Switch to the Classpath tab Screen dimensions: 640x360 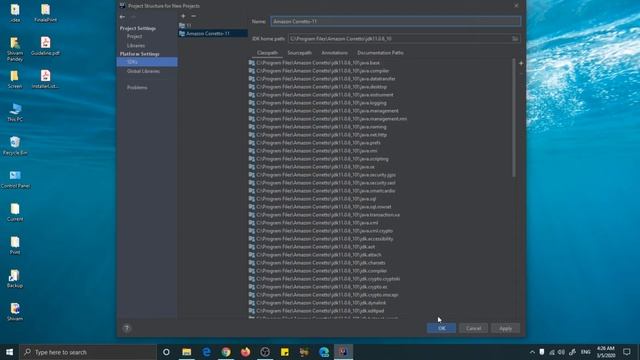click(267, 53)
